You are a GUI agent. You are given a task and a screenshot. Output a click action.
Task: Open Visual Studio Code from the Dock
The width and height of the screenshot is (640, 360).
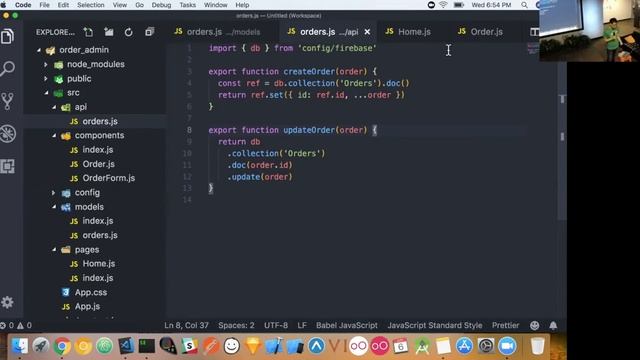pos(126,346)
